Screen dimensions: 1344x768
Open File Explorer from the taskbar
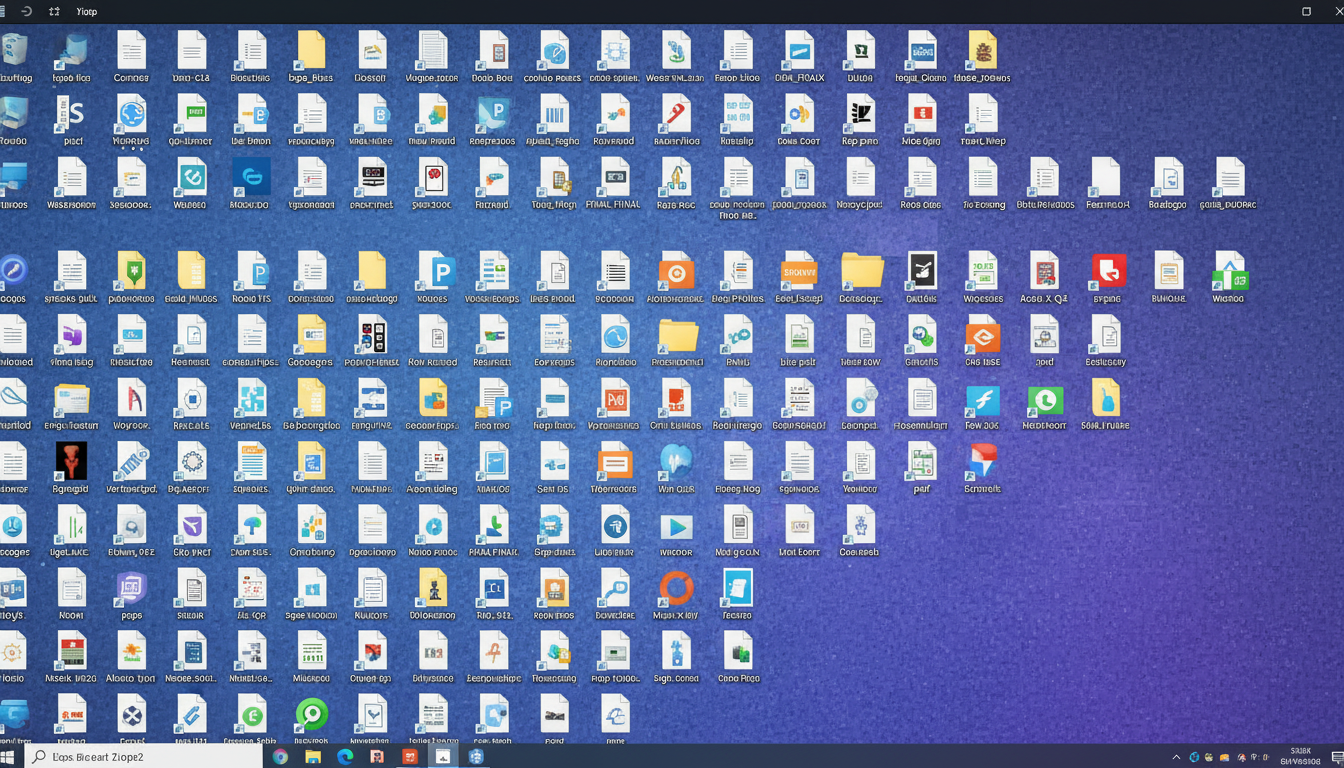pos(314,756)
